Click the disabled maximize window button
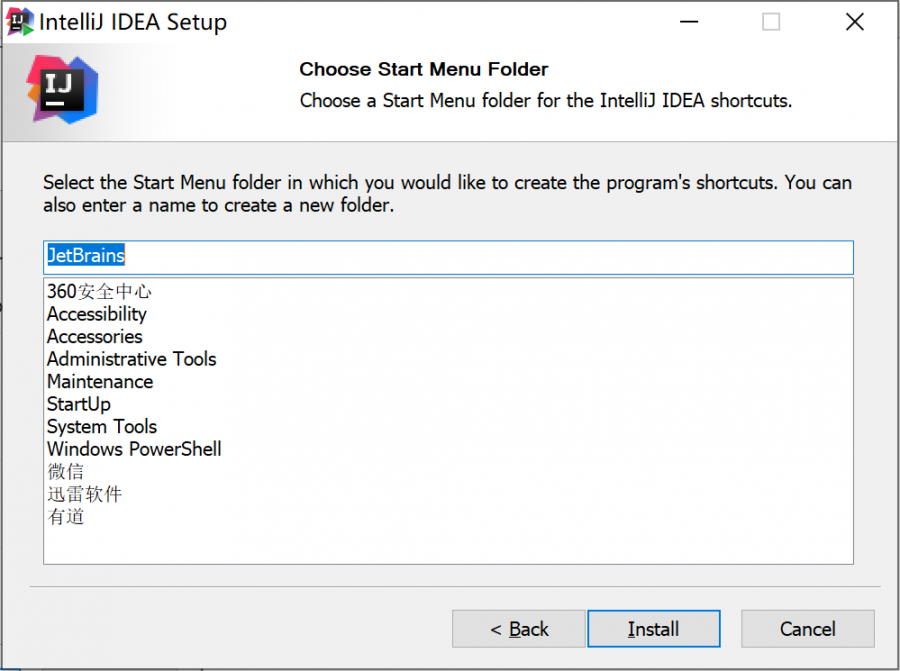The image size is (900, 671). point(771,22)
